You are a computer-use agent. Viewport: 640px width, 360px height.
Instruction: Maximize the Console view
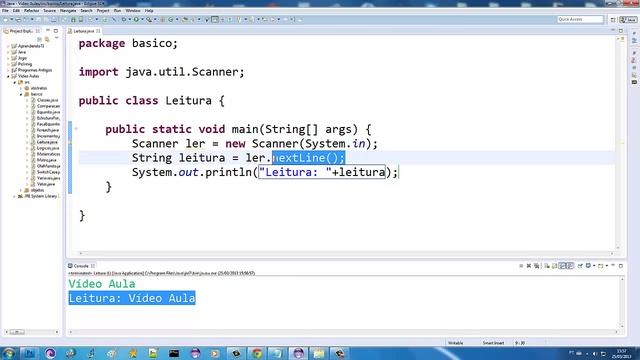[x=621, y=265]
